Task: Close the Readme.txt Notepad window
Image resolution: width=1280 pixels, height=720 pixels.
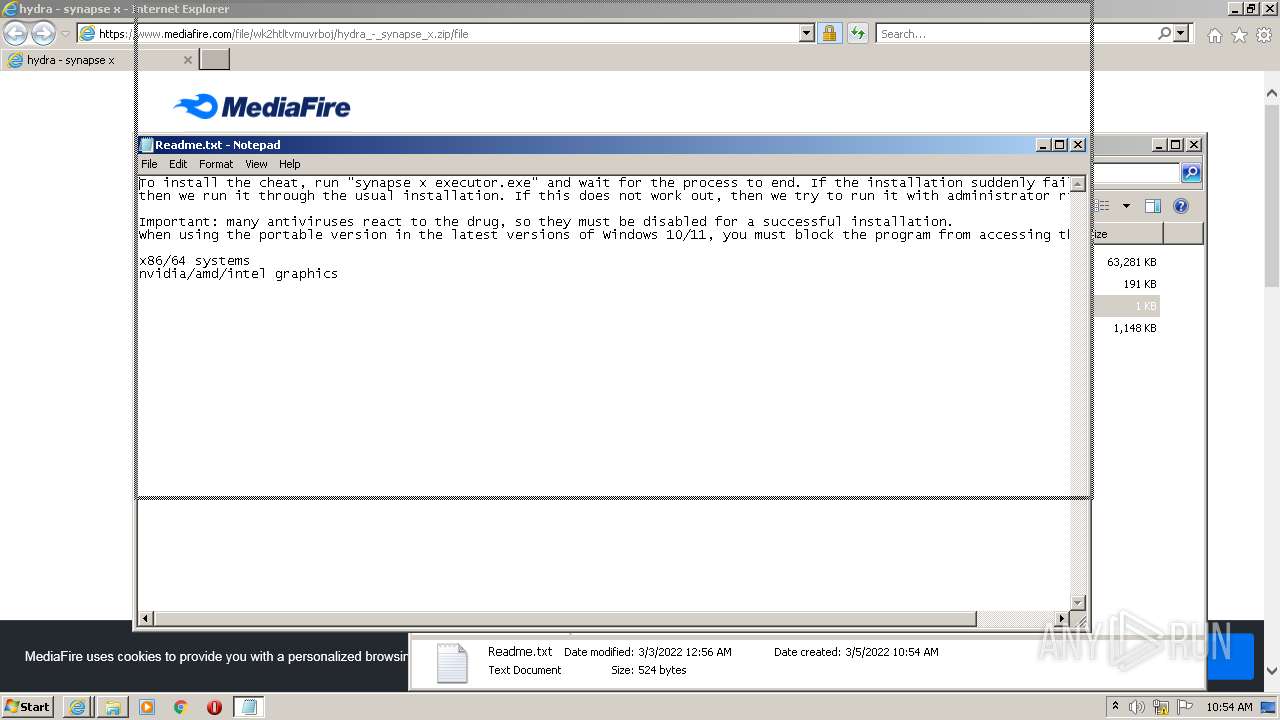Action: point(1078,144)
